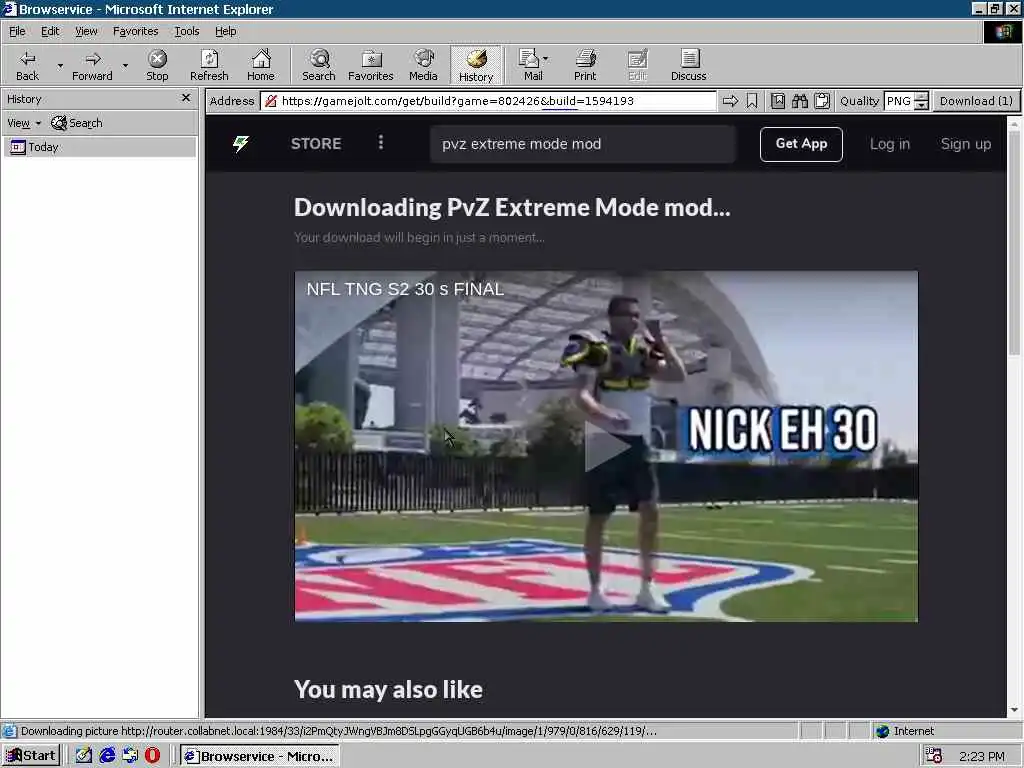Click the 2:23 PM clock
This screenshot has width=1024, height=768.
pos(982,756)
